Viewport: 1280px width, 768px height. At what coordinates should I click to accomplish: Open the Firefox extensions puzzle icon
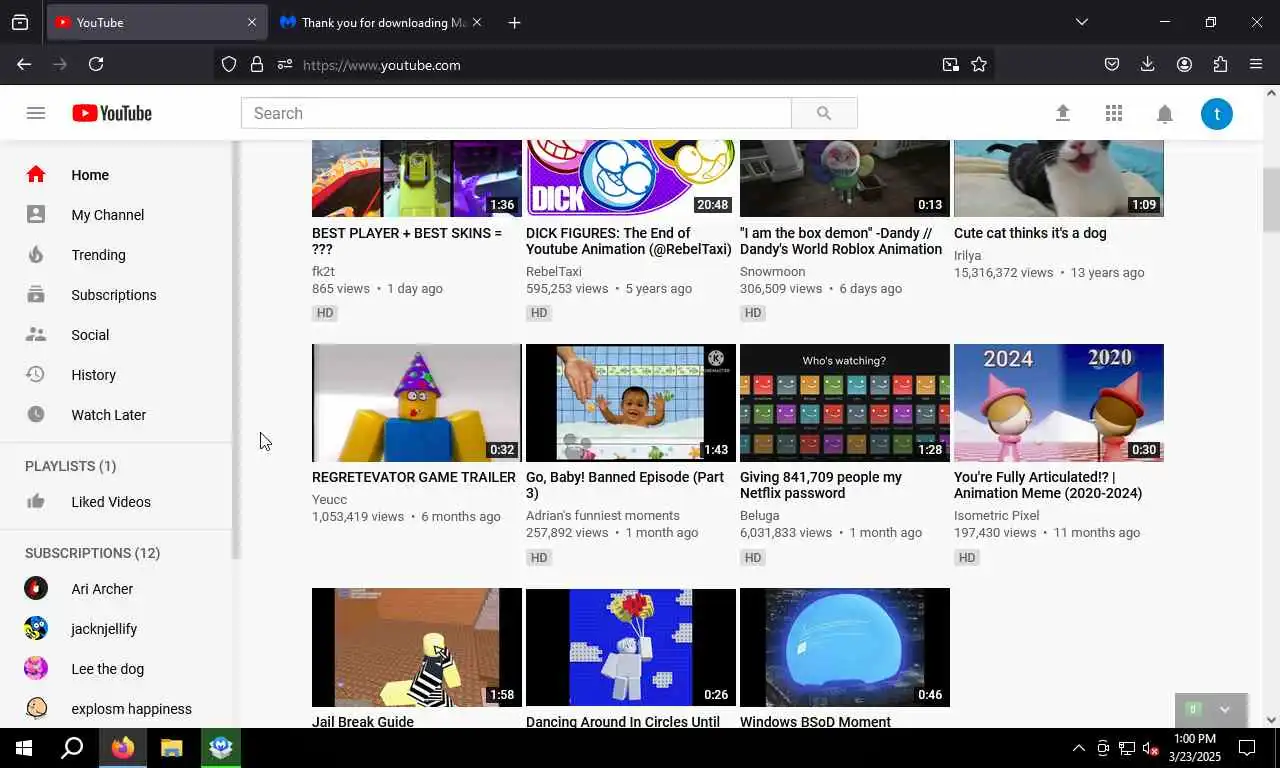pos(1220,64)
